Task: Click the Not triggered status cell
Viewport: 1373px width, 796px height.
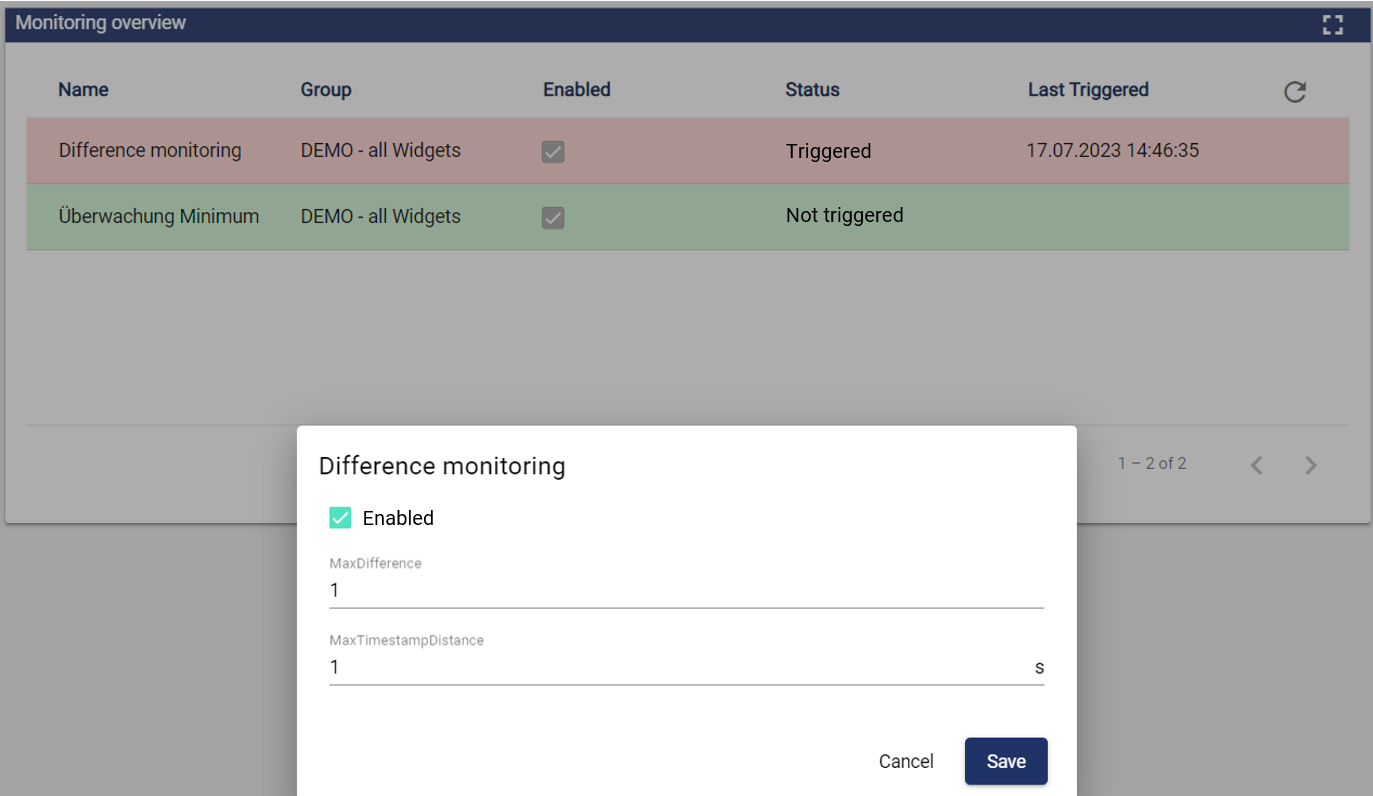Action: pos(844,216)
